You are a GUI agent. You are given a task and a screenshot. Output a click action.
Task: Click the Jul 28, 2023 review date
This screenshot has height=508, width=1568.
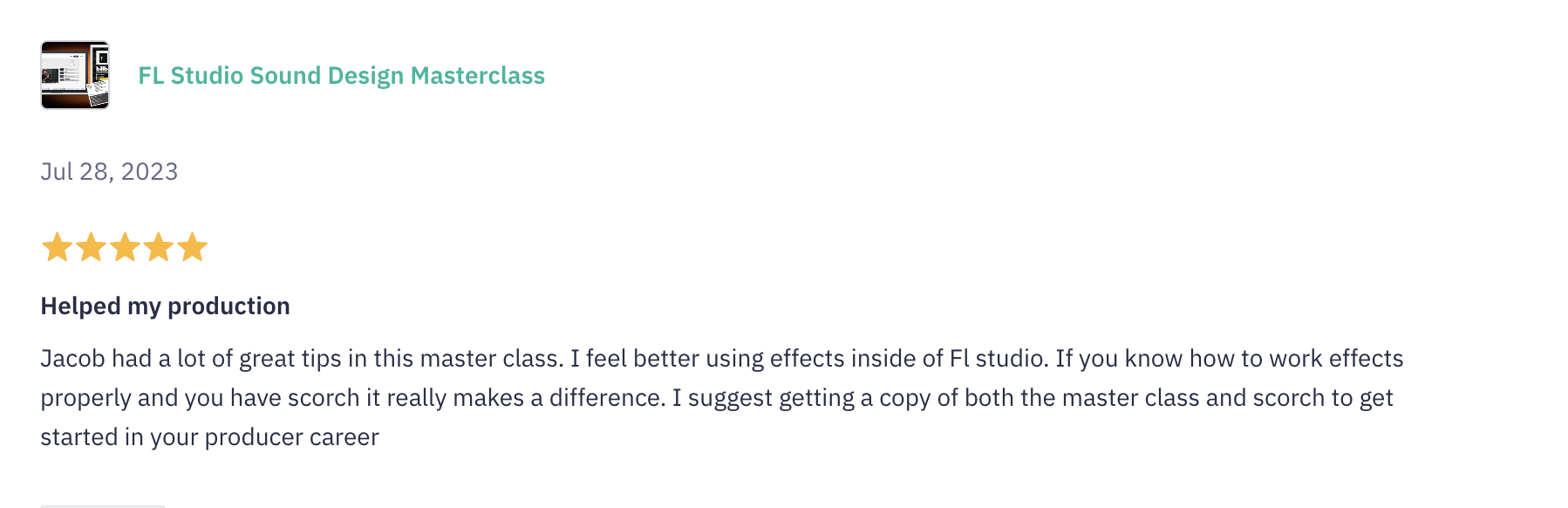109,171
